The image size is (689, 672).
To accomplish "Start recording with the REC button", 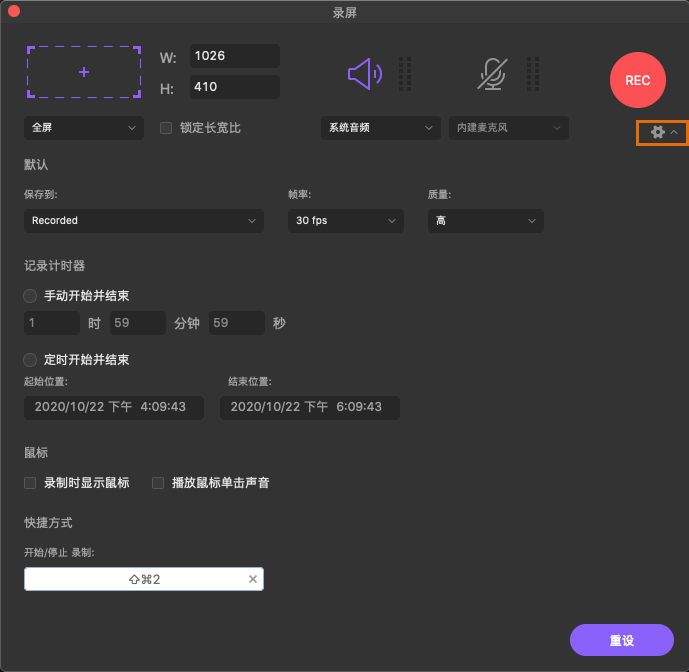I will tap(638, 80).
